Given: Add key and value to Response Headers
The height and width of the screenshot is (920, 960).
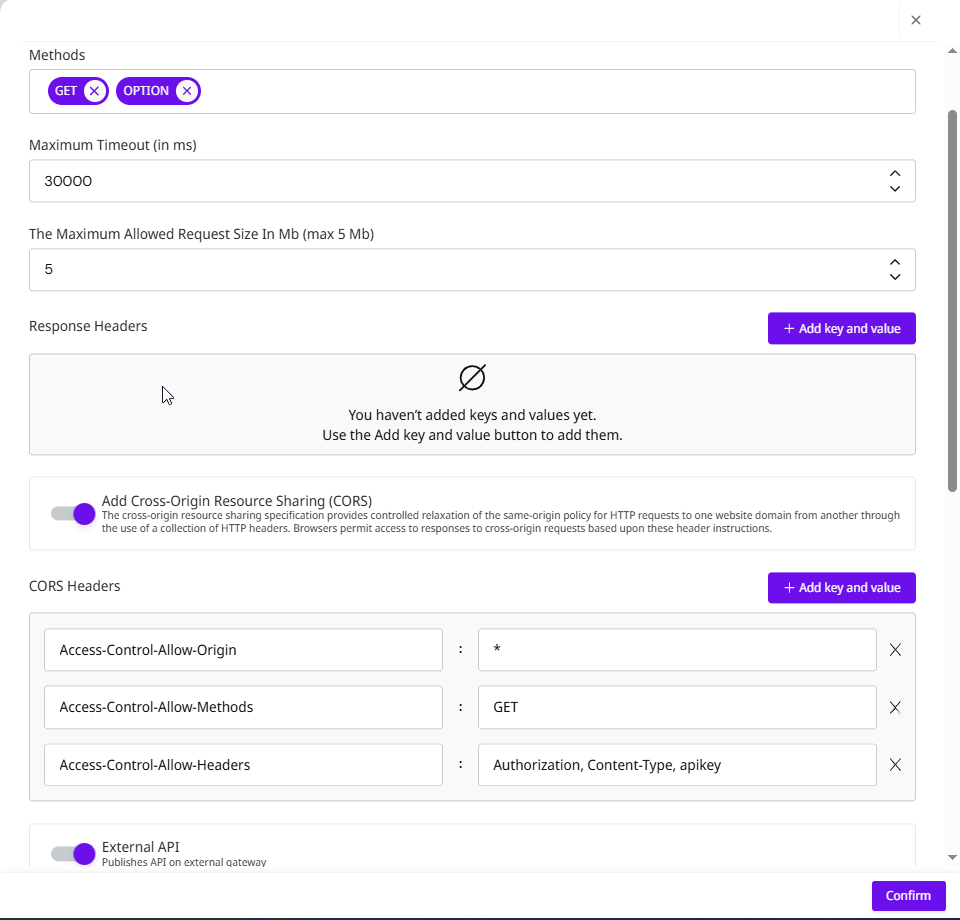Looking at the screenshot, I should 841,328.
